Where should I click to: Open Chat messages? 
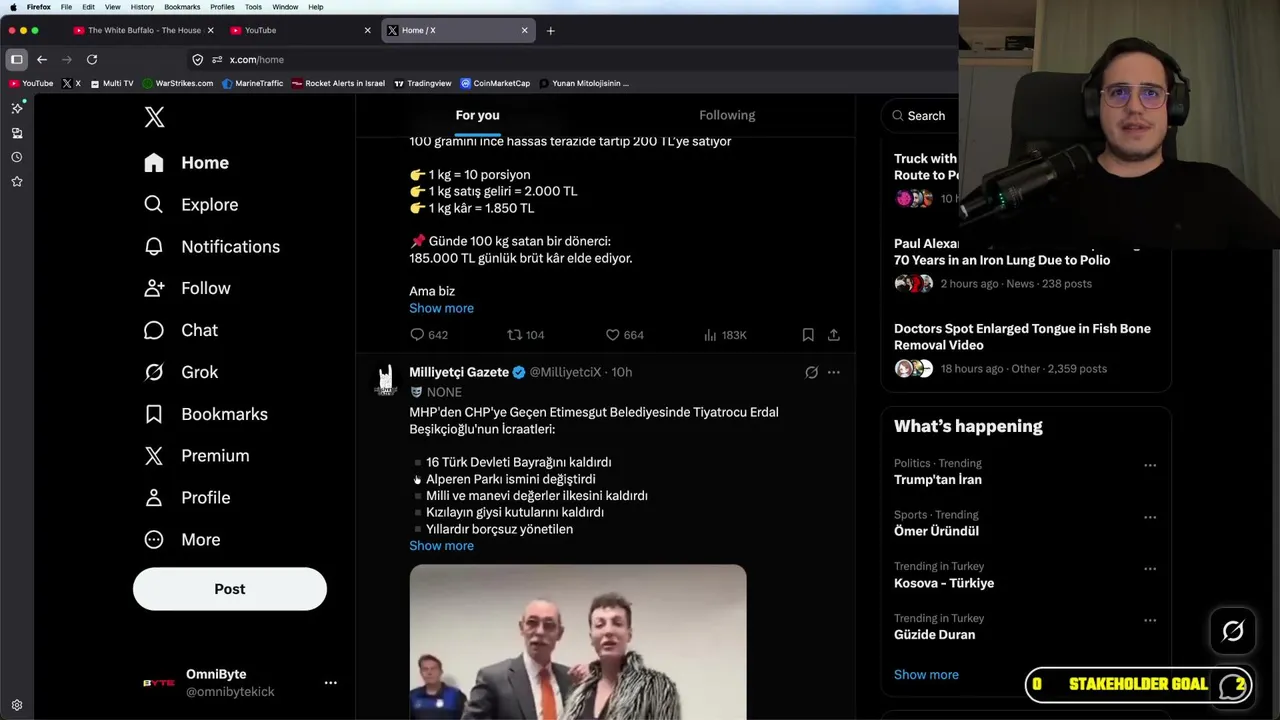[x=181, y=330]
